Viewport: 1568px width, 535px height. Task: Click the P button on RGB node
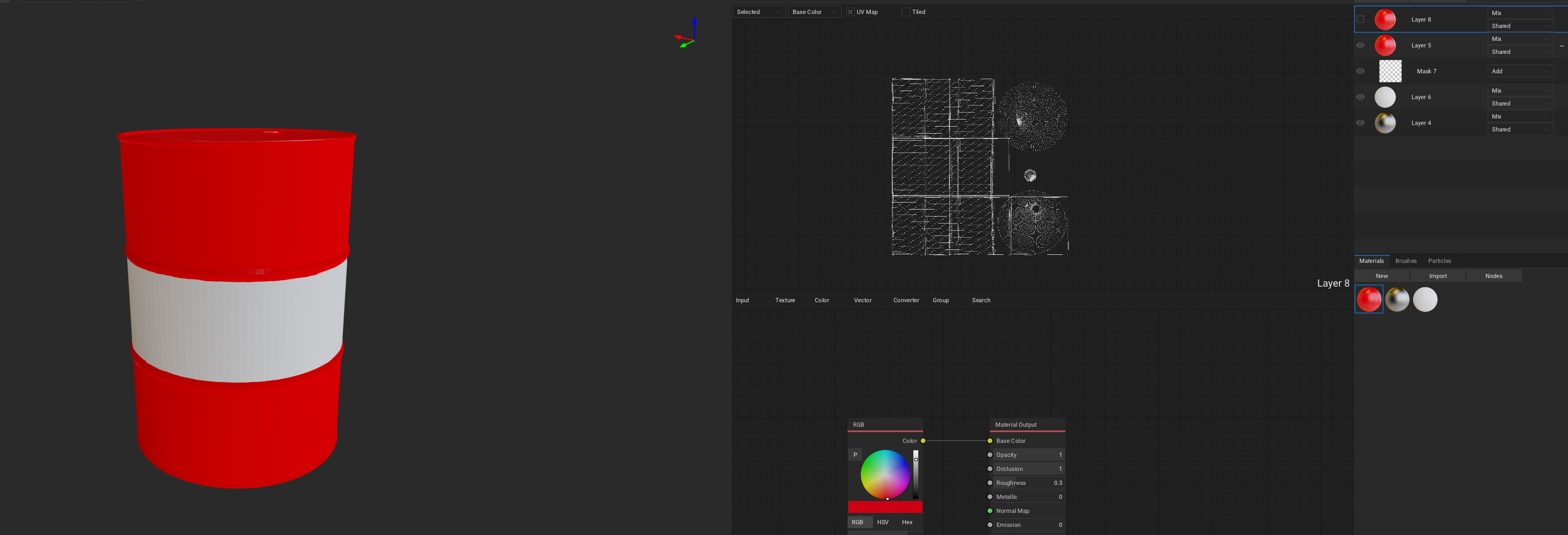tap(855, 455)
